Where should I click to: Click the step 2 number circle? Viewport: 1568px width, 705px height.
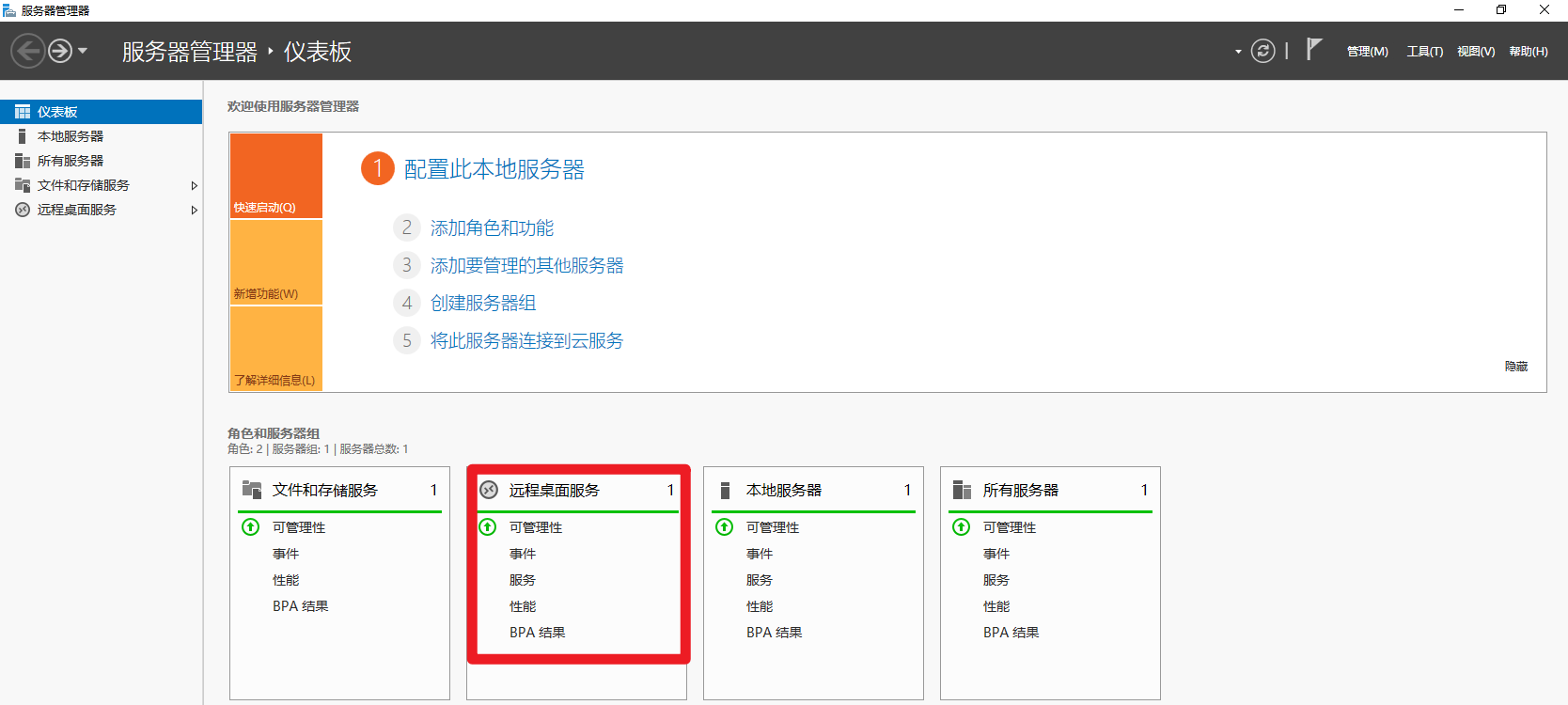tap(406, 227)
